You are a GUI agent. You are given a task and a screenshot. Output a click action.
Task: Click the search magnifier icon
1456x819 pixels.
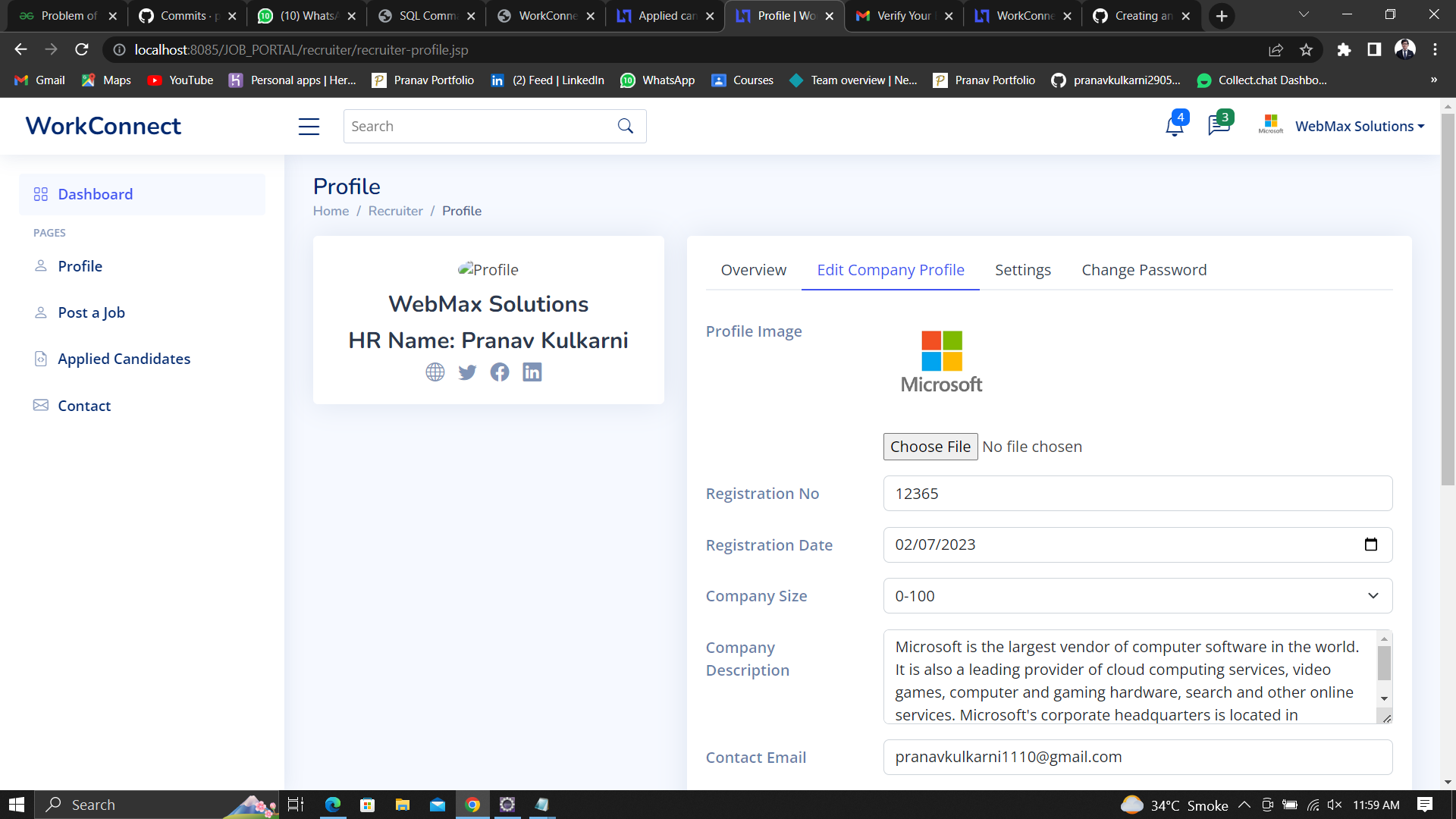(x=625, y=127)
